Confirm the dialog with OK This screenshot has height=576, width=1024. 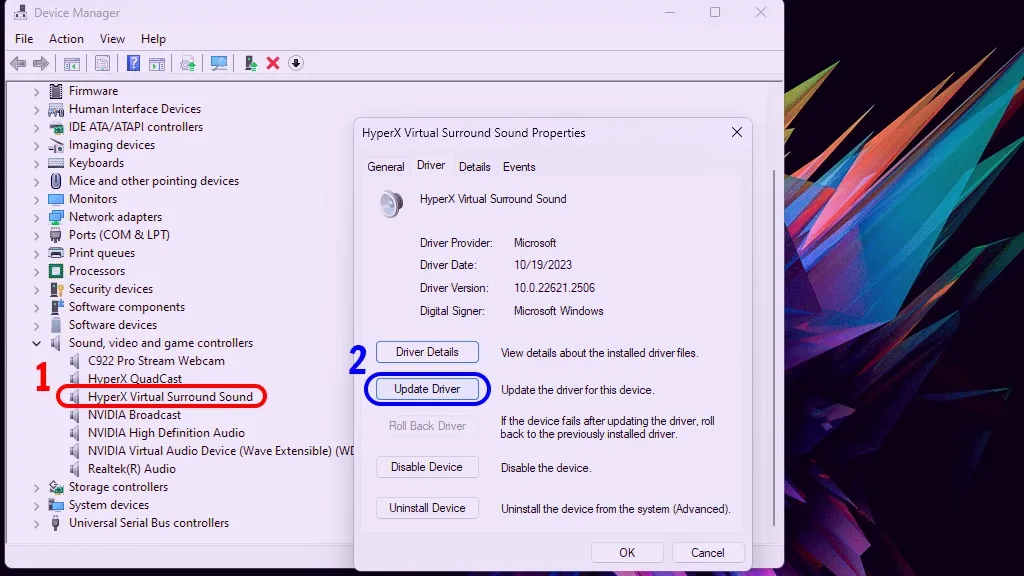pyautogui.click(x=627, y=553)
